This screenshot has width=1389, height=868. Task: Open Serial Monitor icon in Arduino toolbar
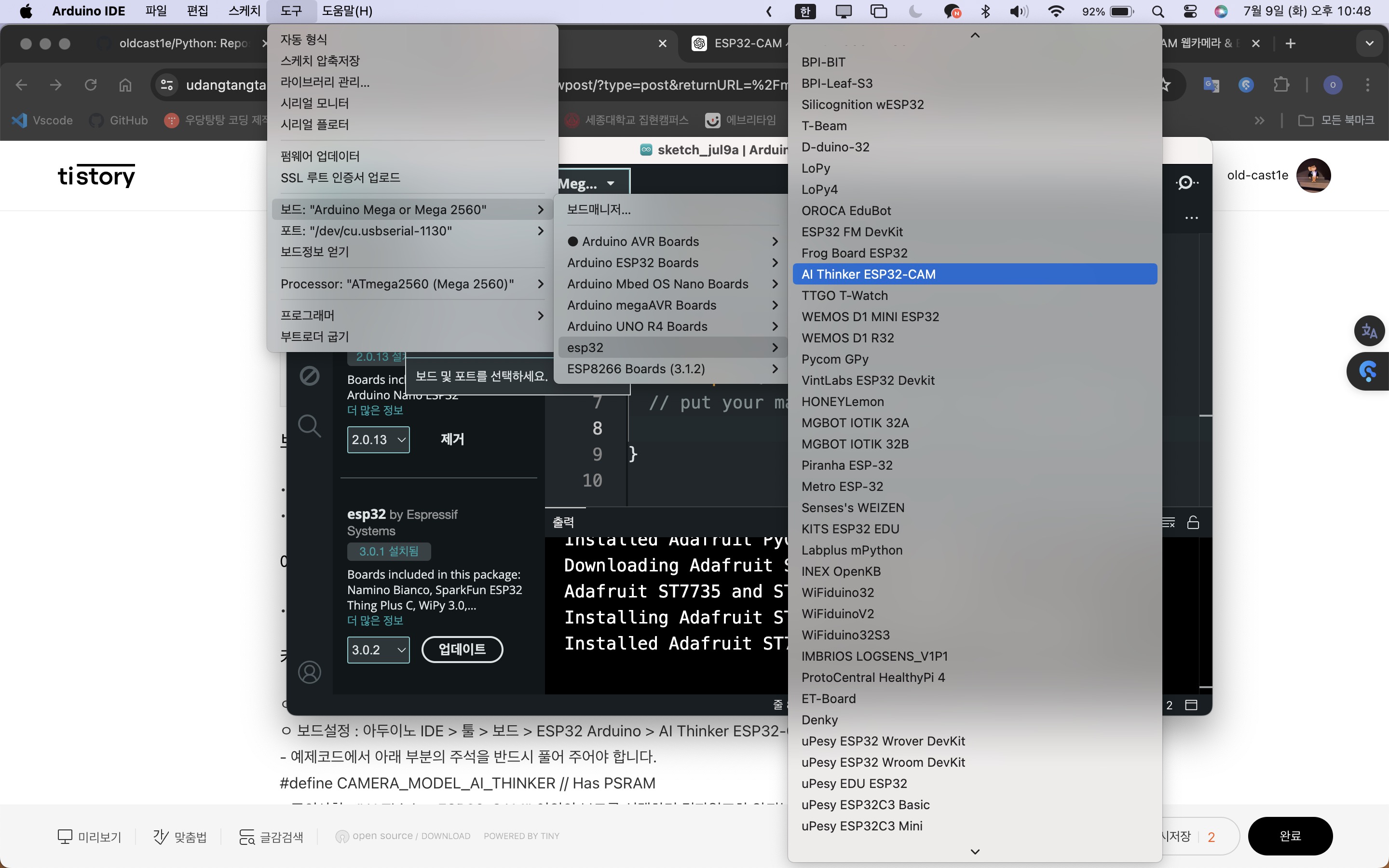1186,183
